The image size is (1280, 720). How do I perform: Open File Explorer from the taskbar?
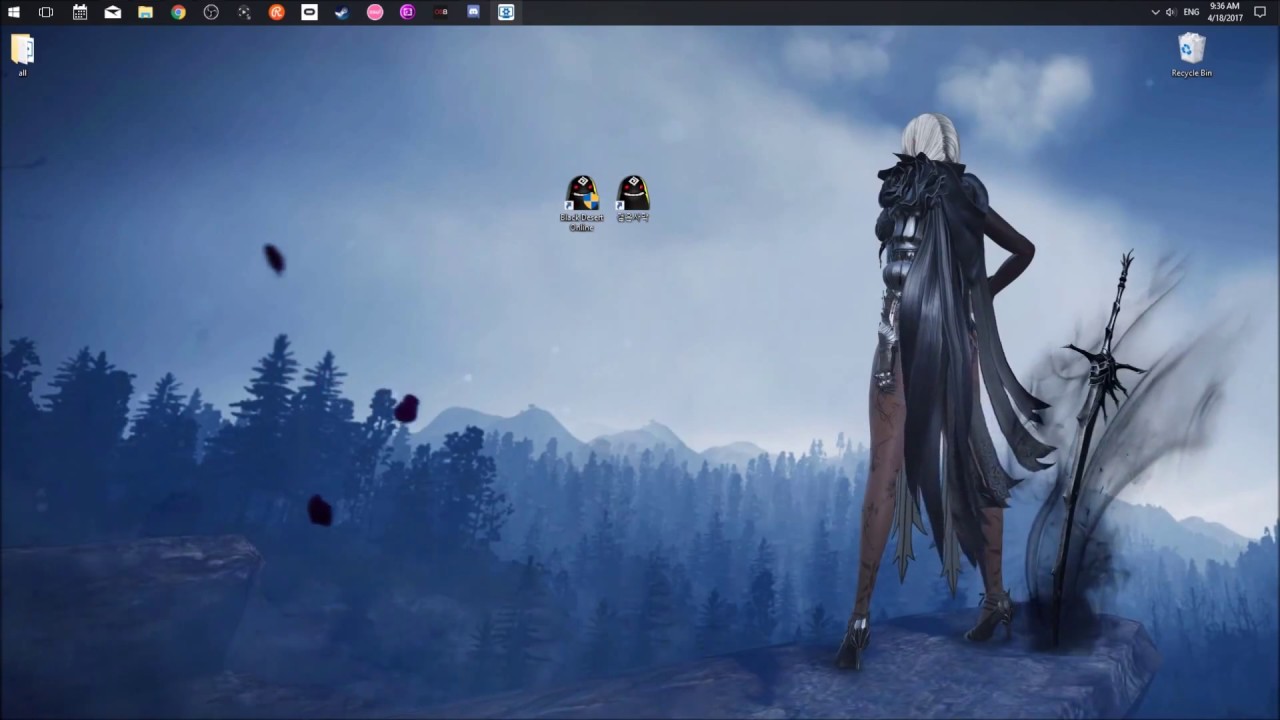click(146, 12)
